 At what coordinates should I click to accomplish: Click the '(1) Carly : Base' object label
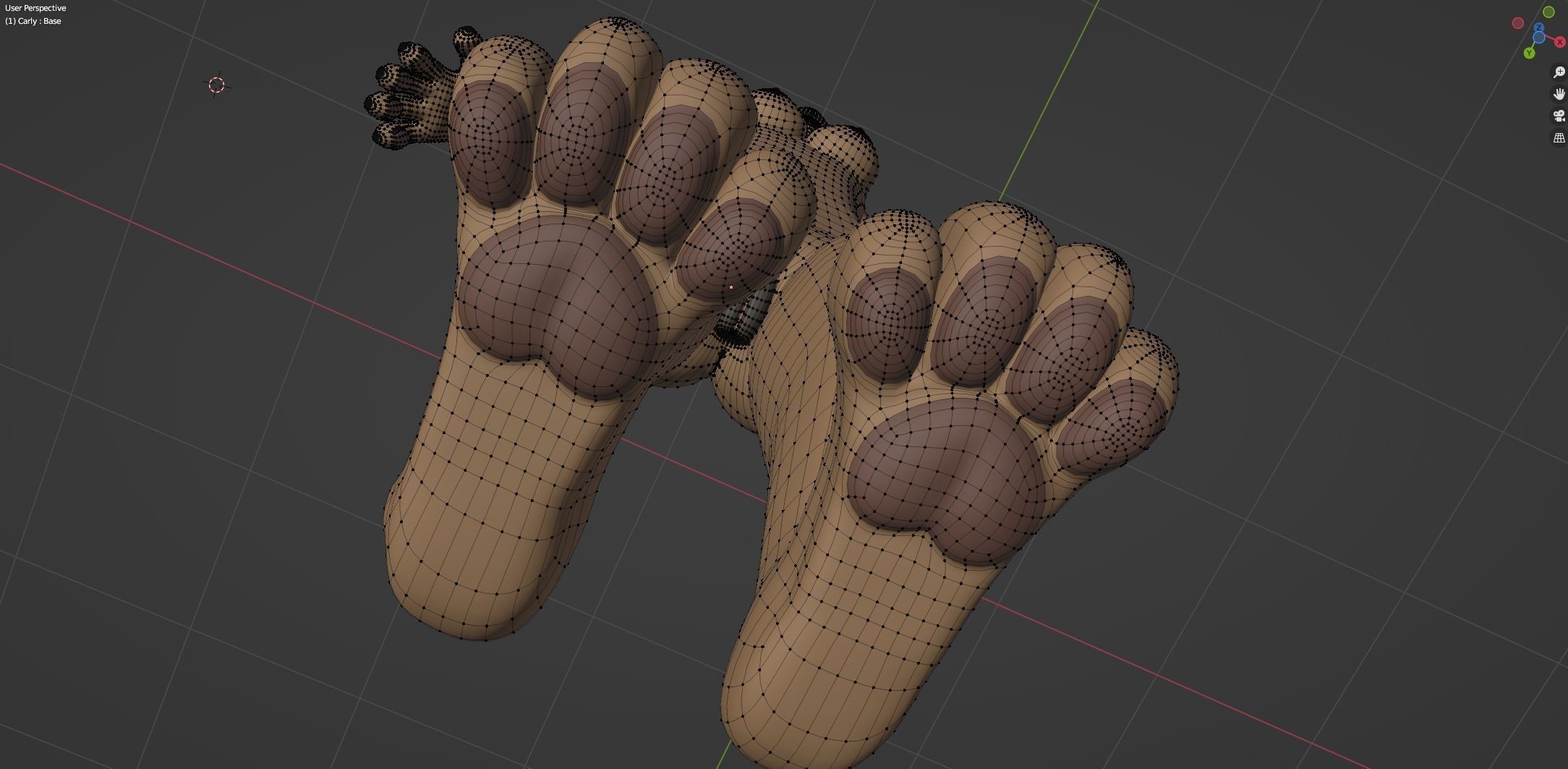click(33, 21)
